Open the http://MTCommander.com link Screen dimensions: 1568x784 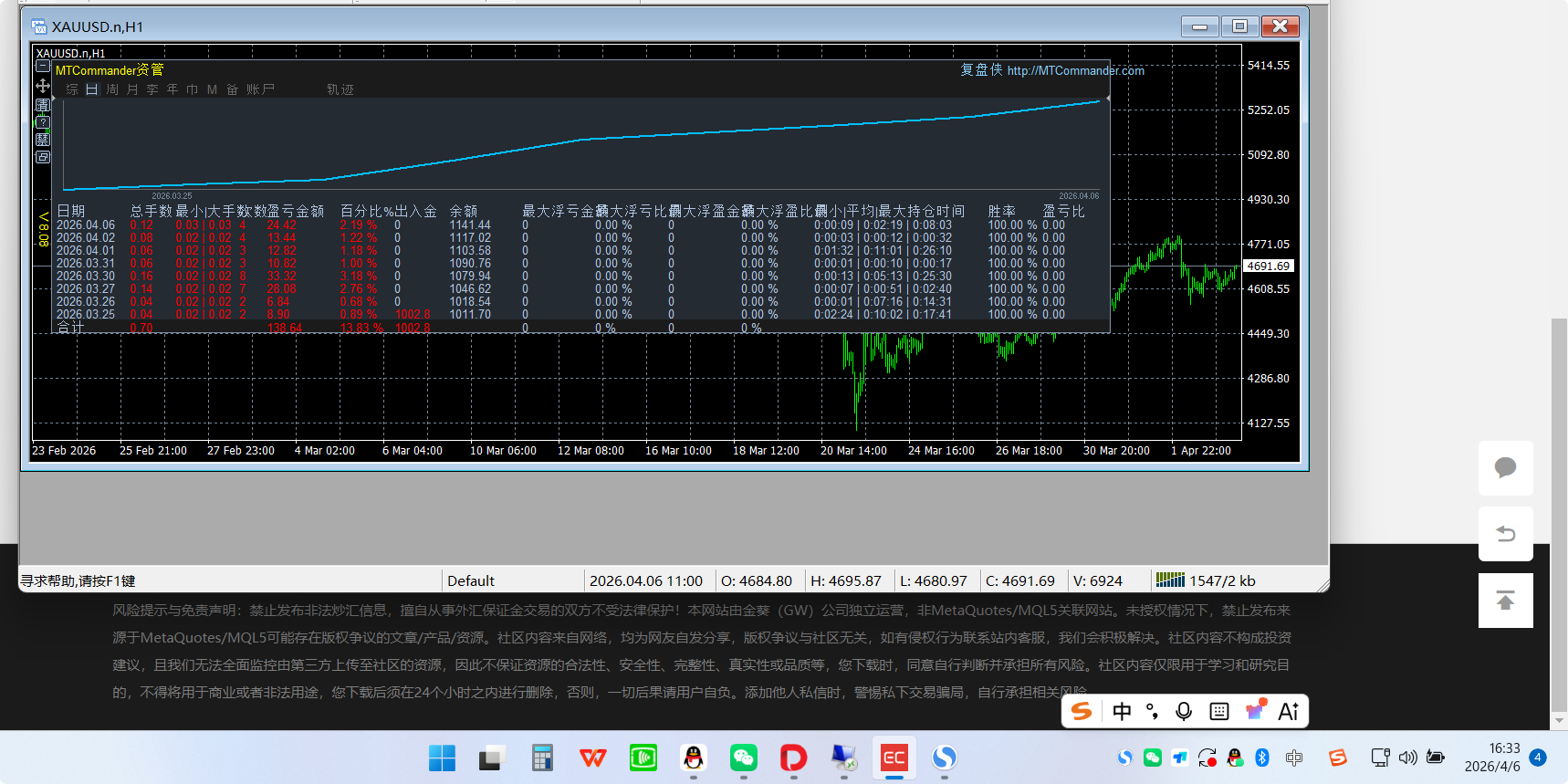(1076, 70)
